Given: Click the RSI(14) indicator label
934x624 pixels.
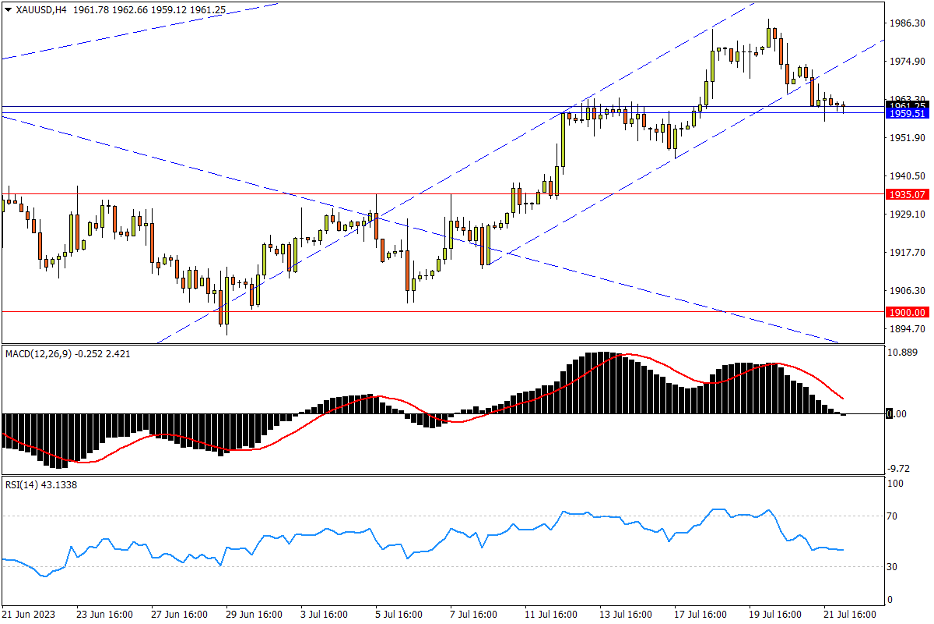Looking at the screenshot, I should [x=25, y=485].
